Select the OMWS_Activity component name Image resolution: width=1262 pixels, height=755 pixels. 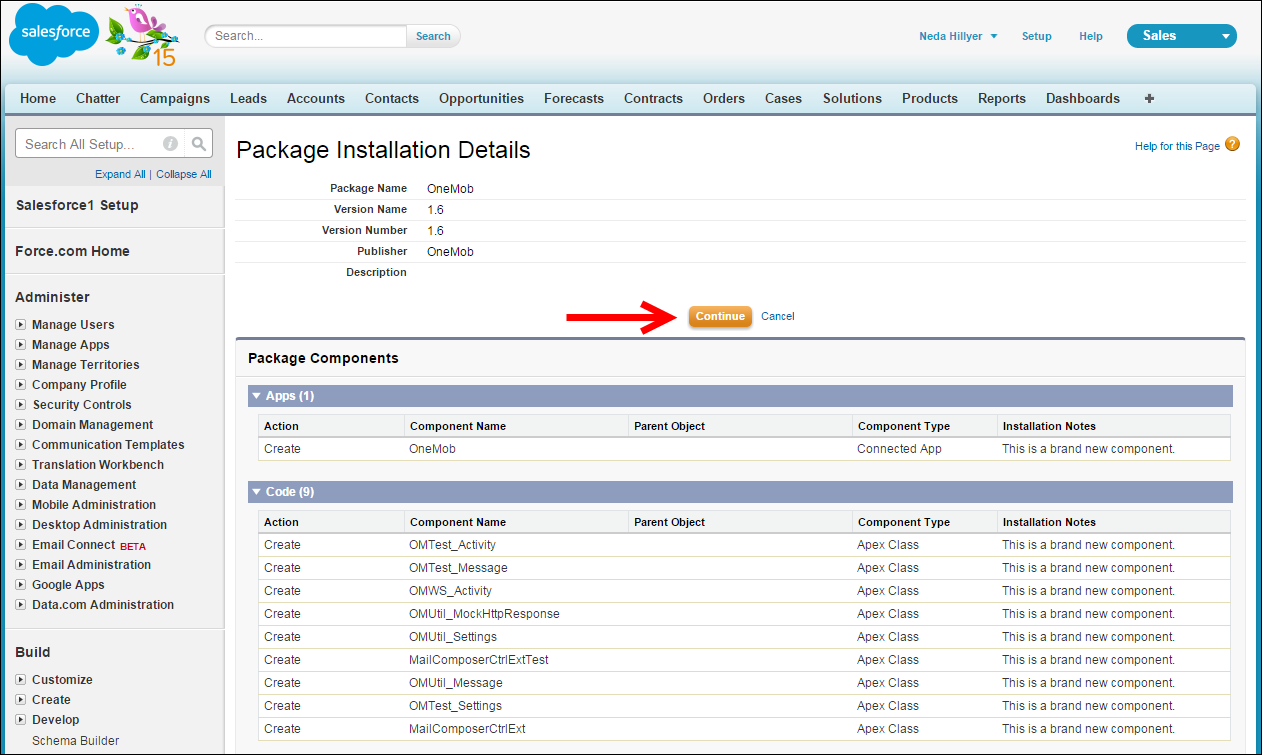(450, 591)
